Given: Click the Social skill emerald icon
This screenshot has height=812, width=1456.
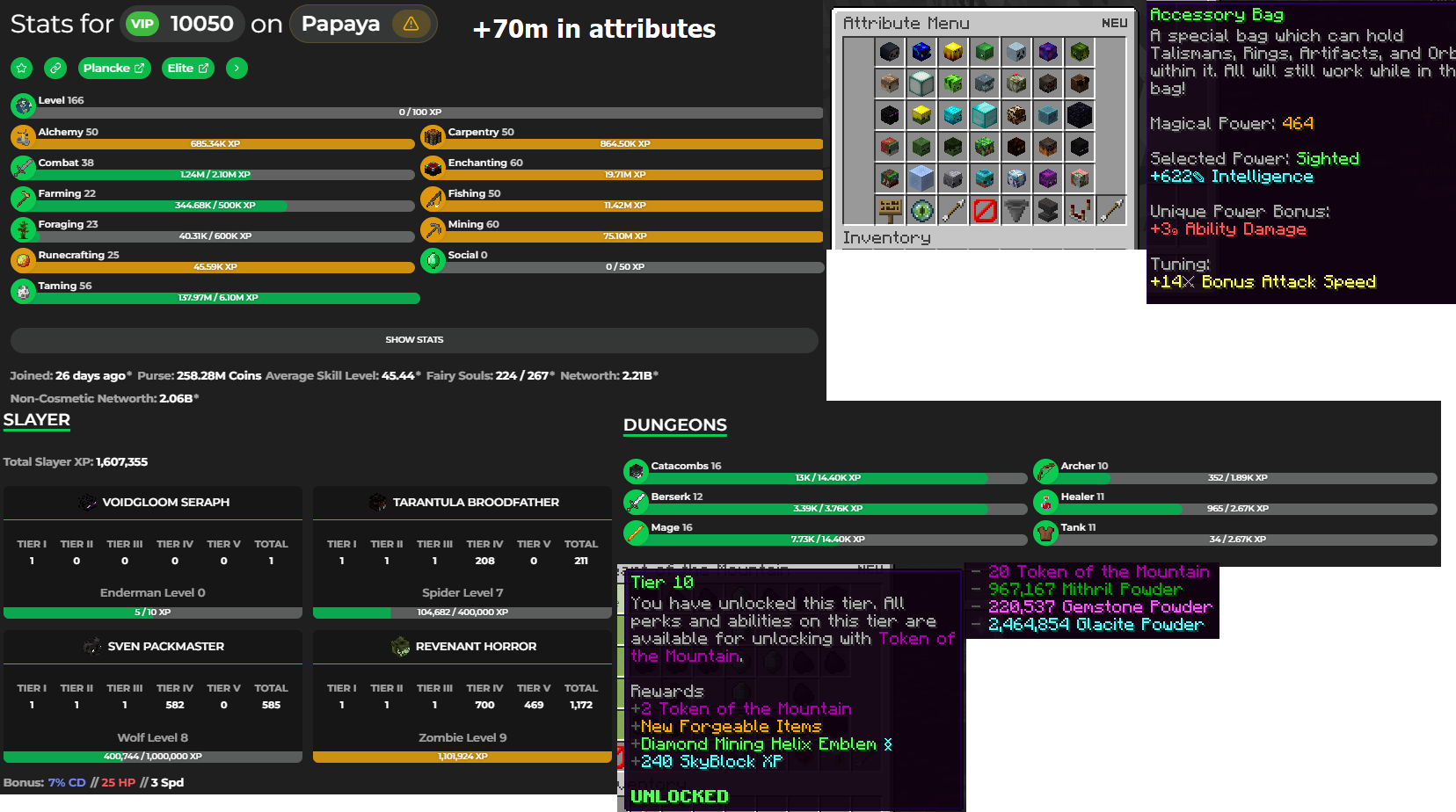Looking at the screenshot, I should click(433, 260).
